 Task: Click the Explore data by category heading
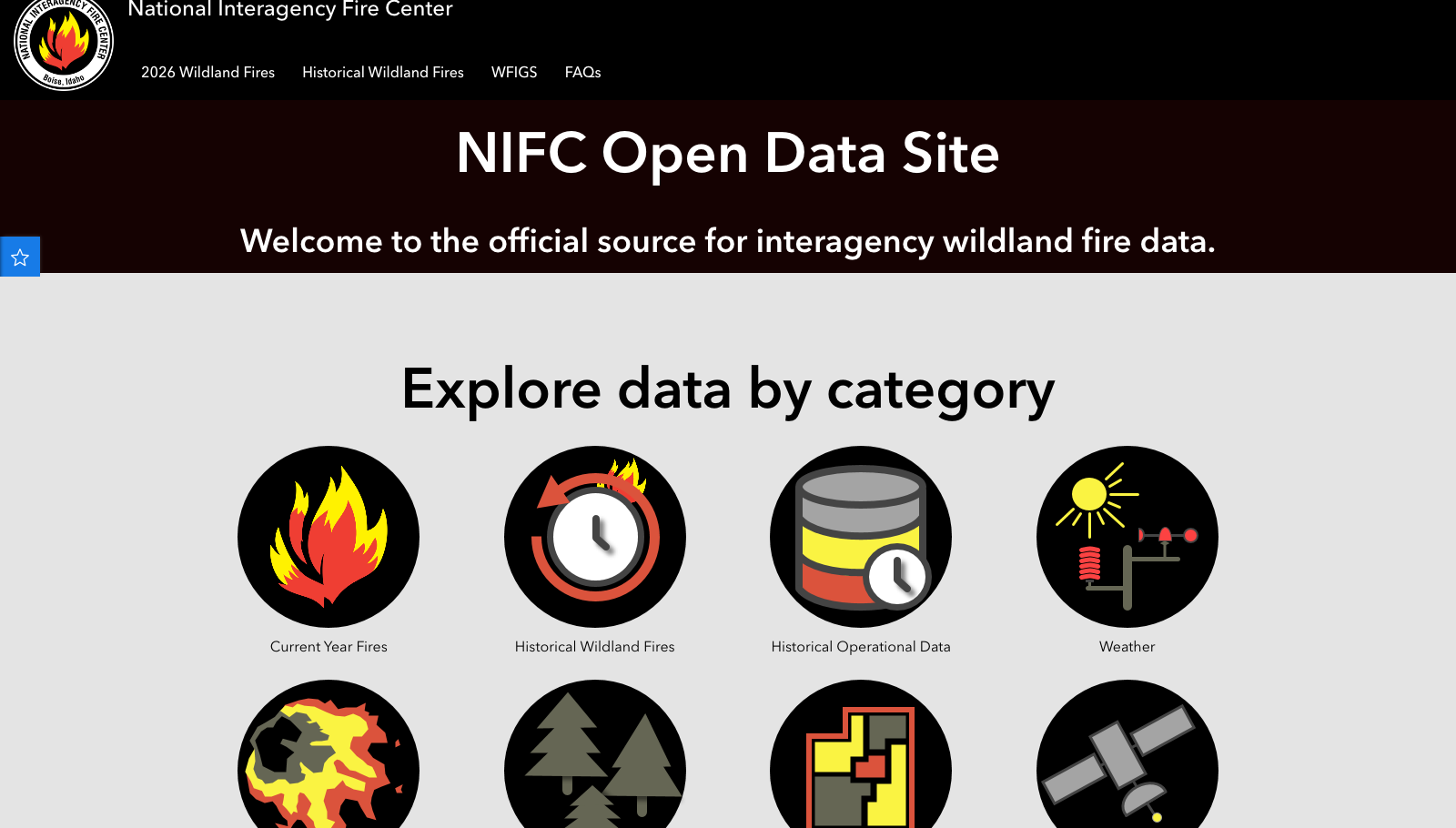[728, 389]
